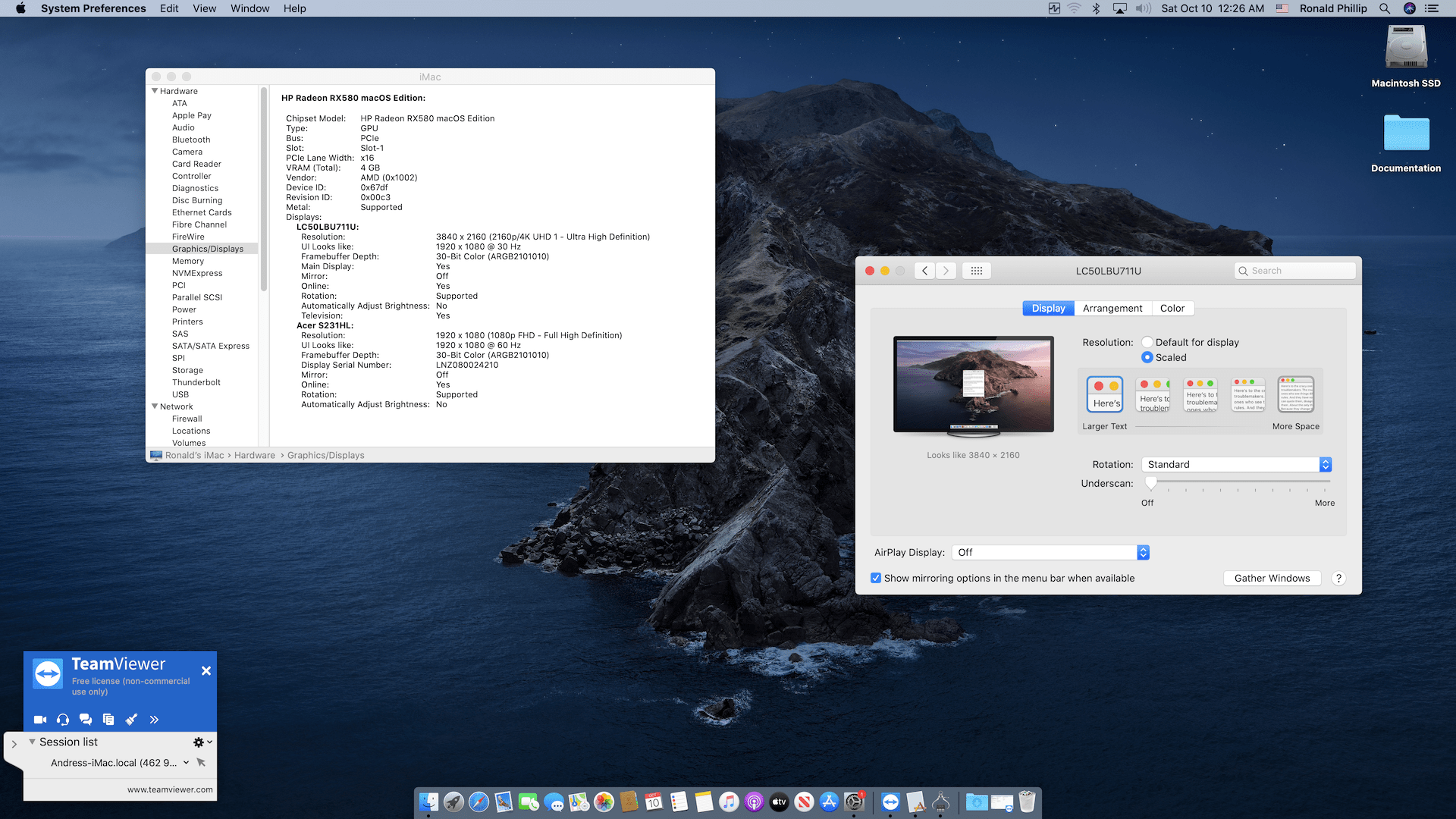Screen dimensions: 1456x819
Task: Click TeamViewer file transfer documents icon
Action: pos(108,720)
